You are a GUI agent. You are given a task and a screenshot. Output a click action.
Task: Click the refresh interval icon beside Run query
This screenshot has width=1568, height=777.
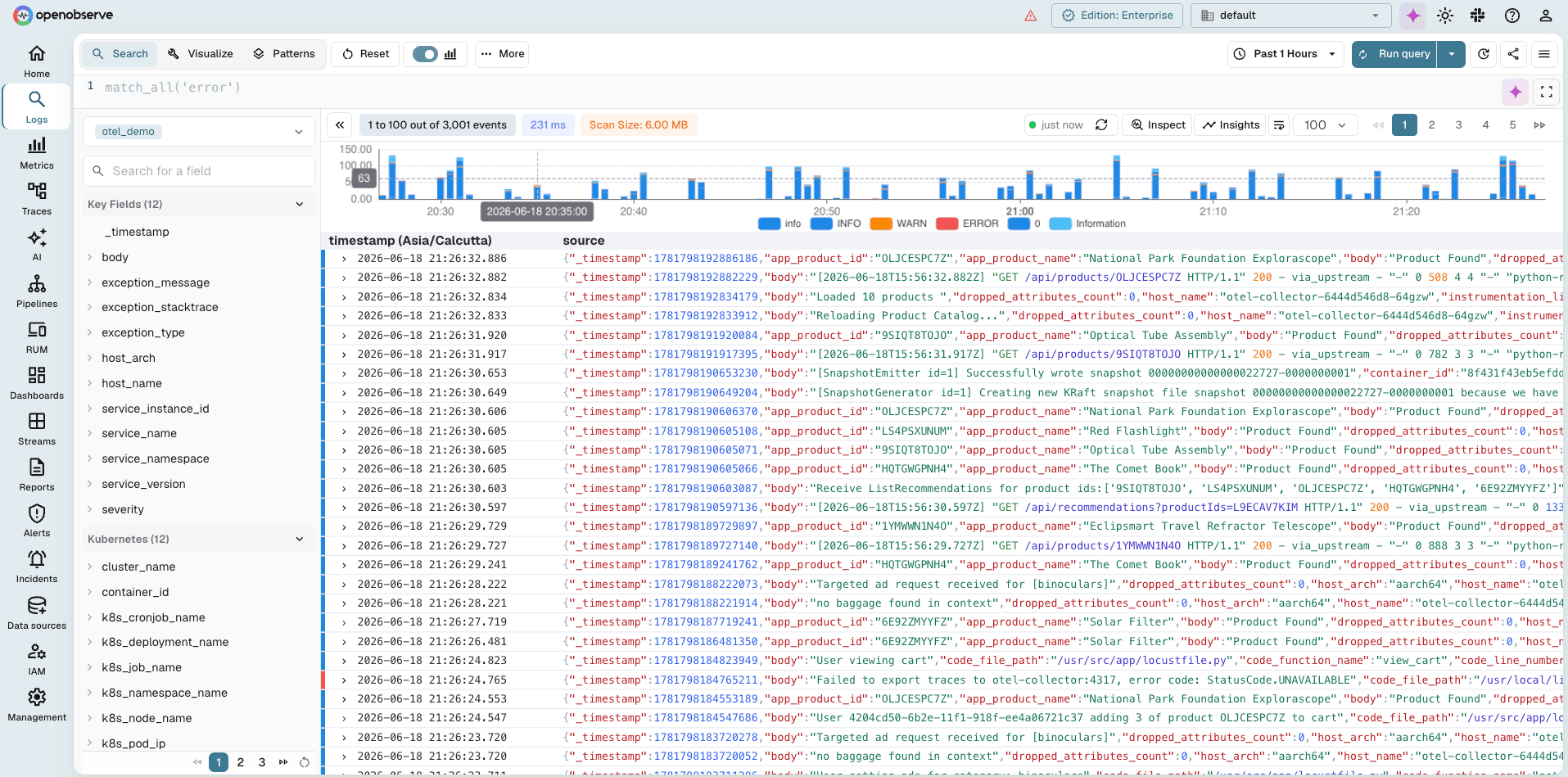[1484, 54]
